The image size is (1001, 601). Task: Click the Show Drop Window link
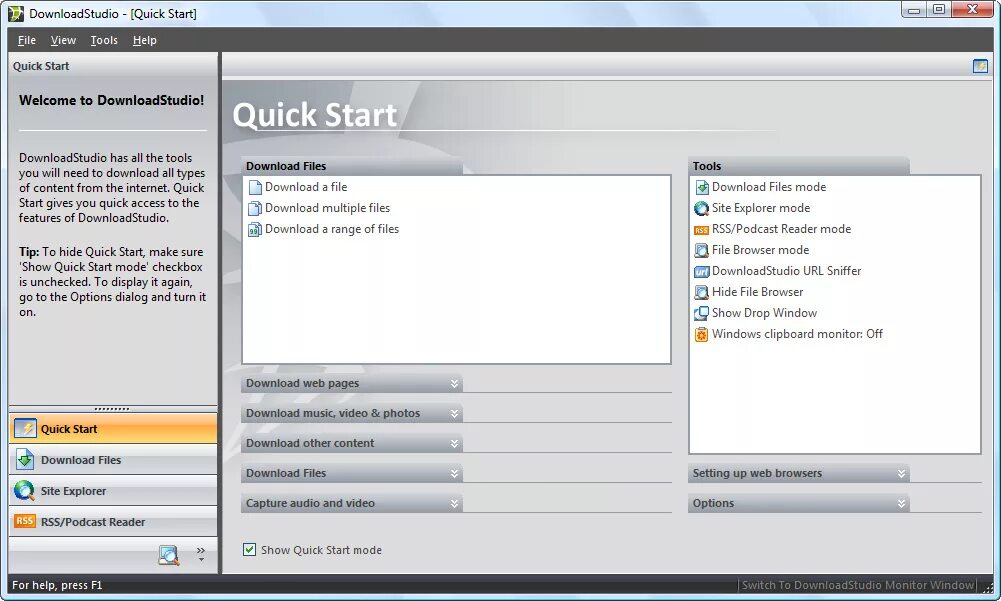click(765, 313)
